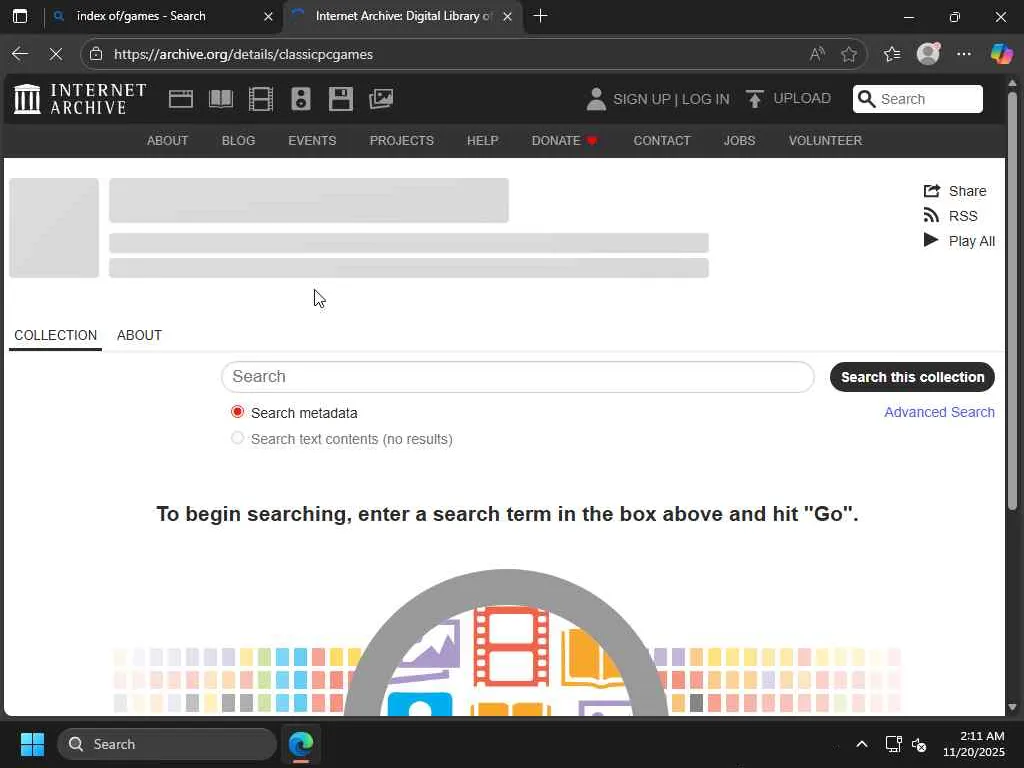The image size is (1024, 768).
Task: Switch to the Internet Archive browser tab
Action: click(x=403, y=16)
